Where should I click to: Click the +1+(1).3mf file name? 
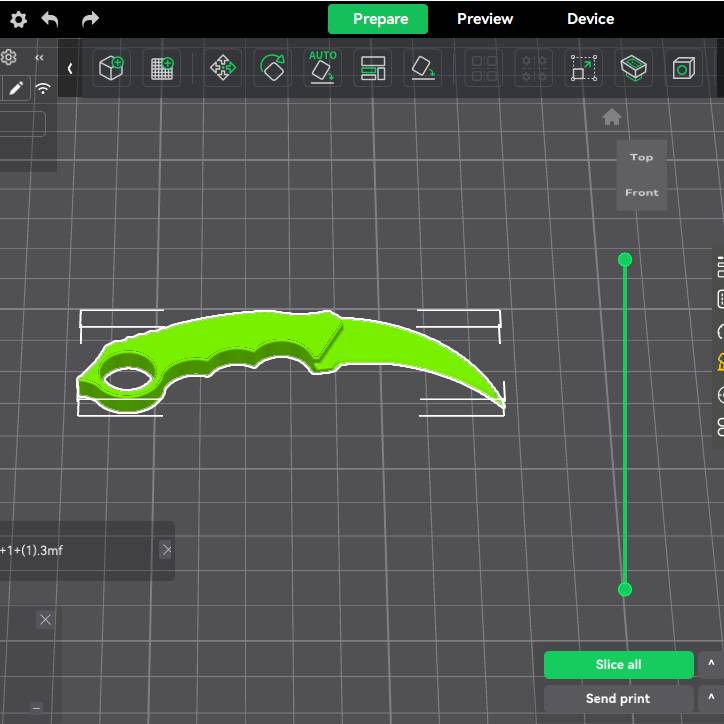pyautogui.click(x=31, y=550)
